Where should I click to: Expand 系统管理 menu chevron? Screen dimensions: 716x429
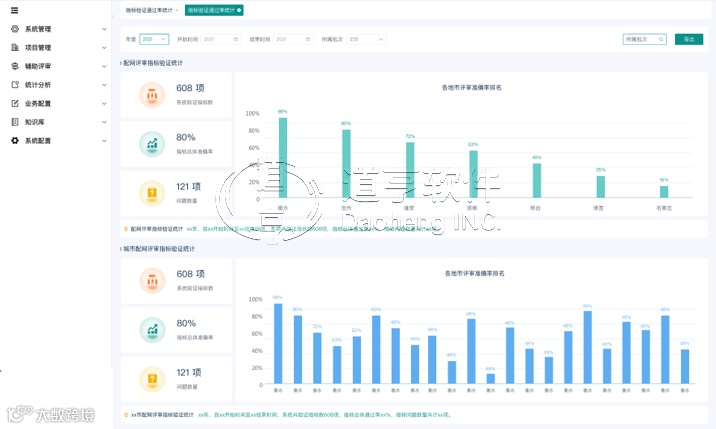pos(104,29)
